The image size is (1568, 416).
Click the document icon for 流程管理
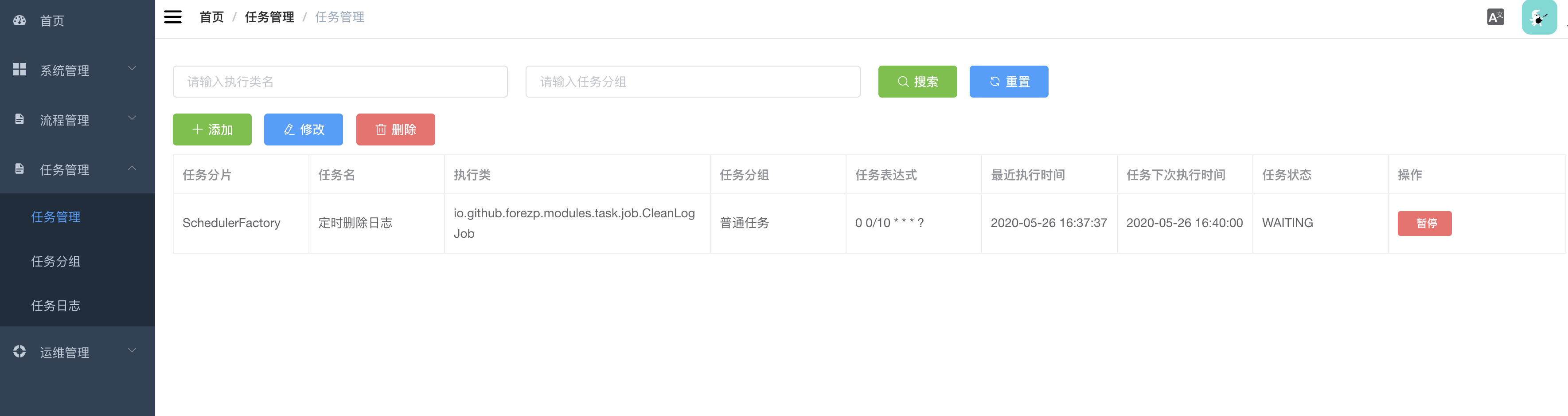(x=20, y=119)
